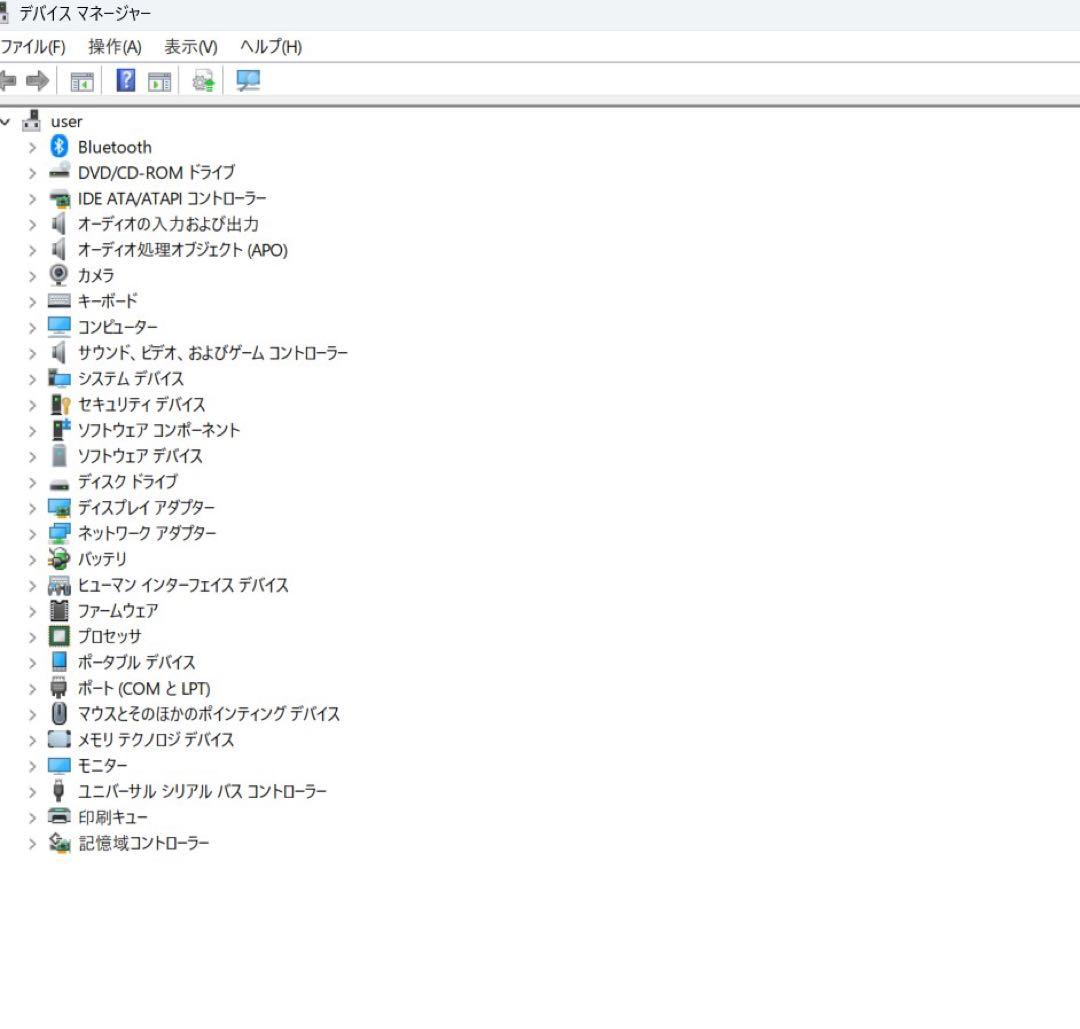Click the バッテリ battery icon
This screenshot has height=1029, width=1080.
[x=58, y=559]
